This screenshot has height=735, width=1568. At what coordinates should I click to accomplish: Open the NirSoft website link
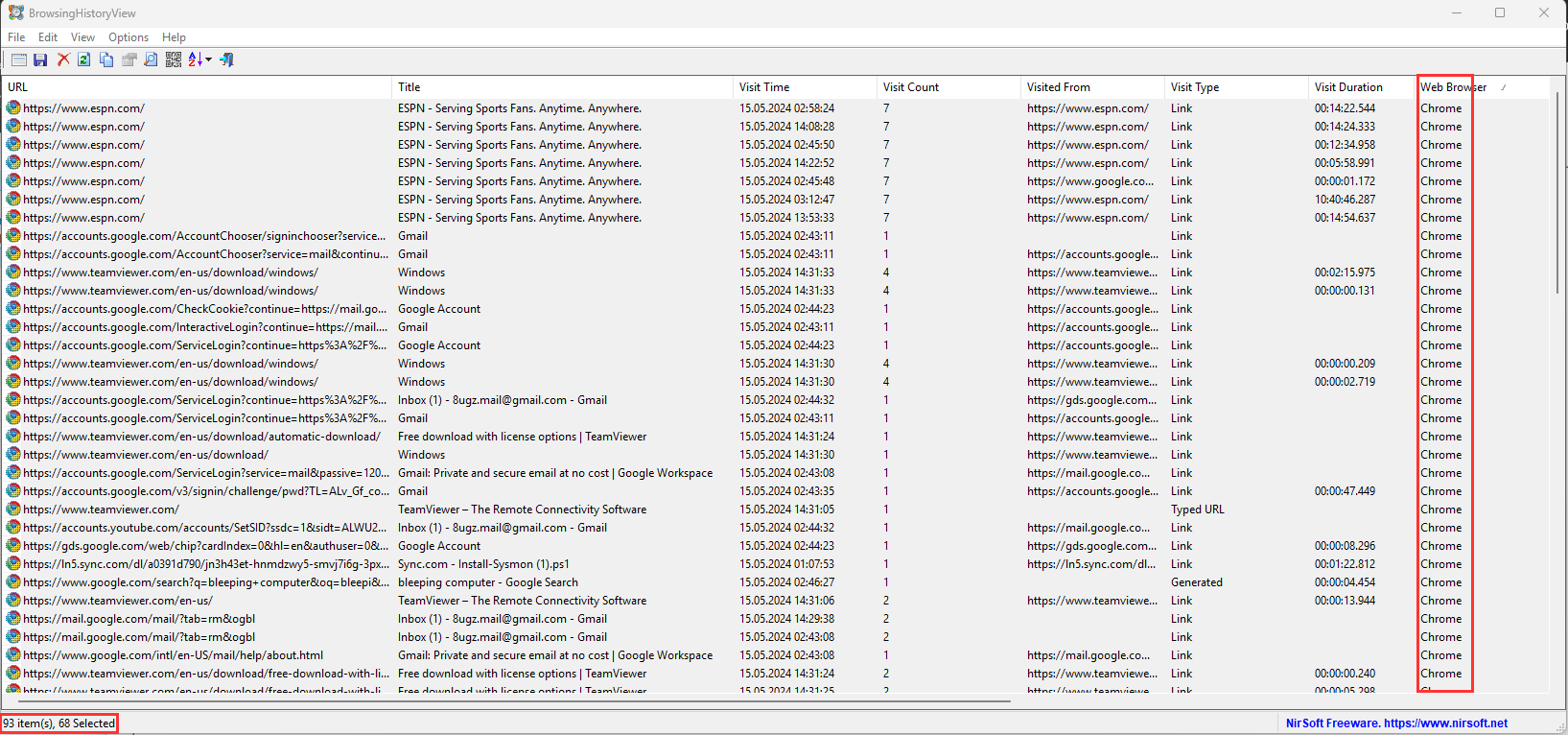1395,723
